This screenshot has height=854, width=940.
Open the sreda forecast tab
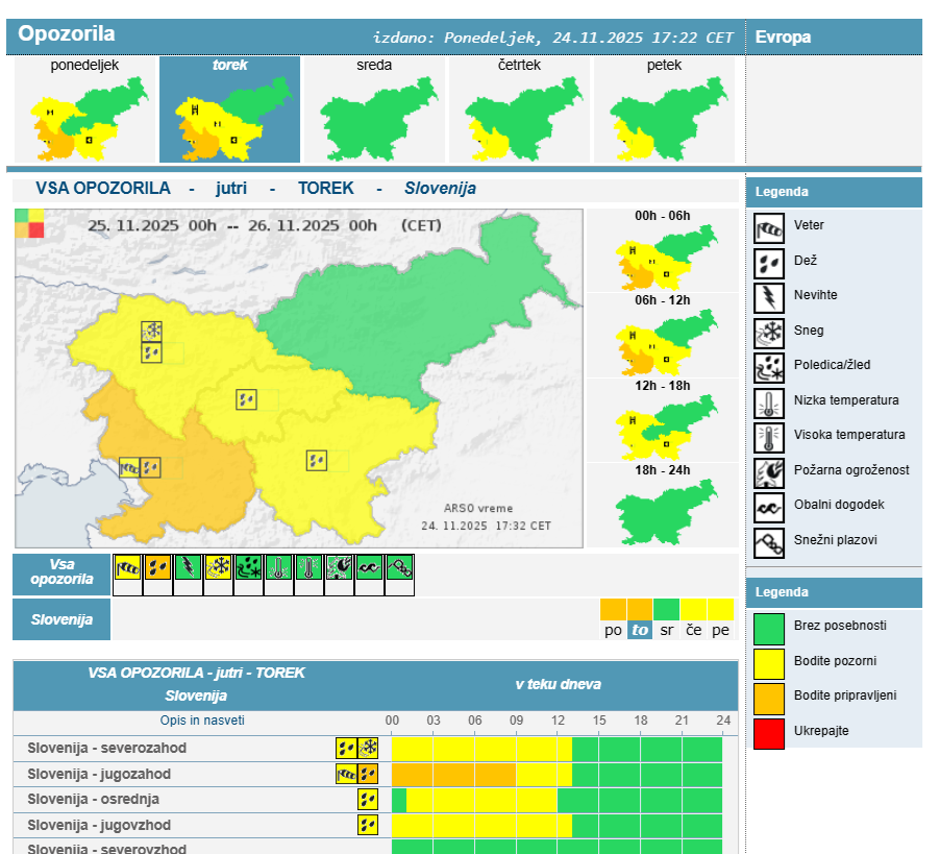point(374,110)
